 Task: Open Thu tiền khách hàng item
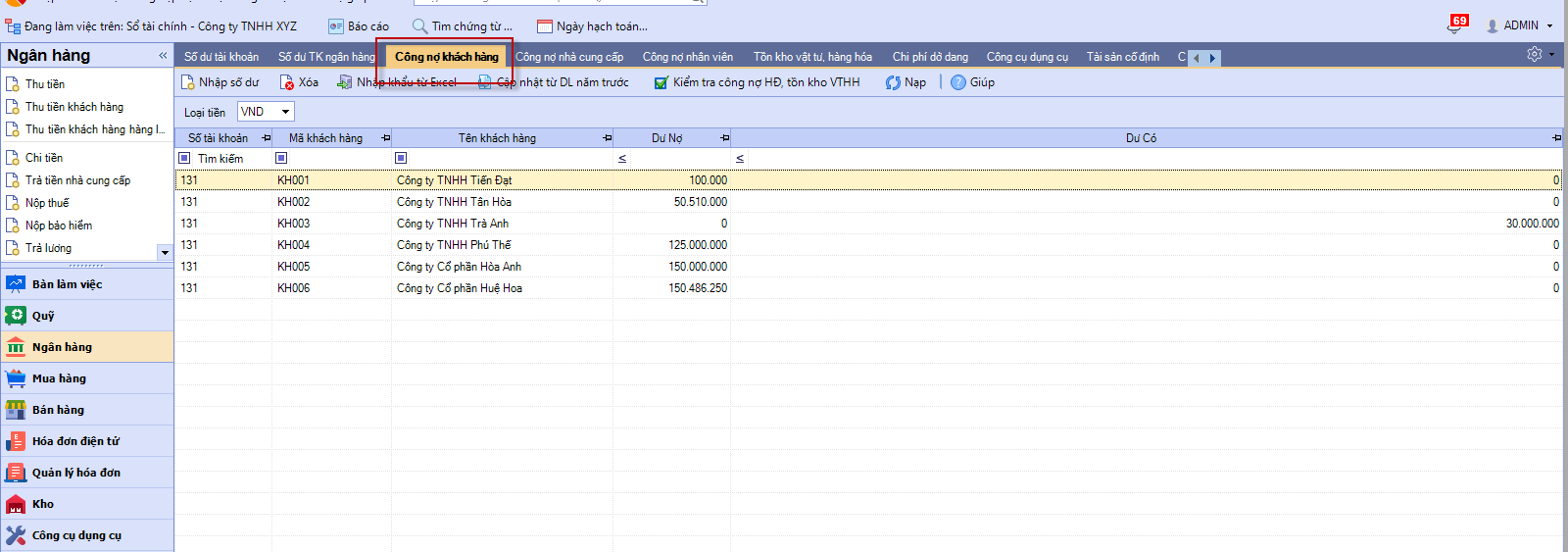point(73,107)
